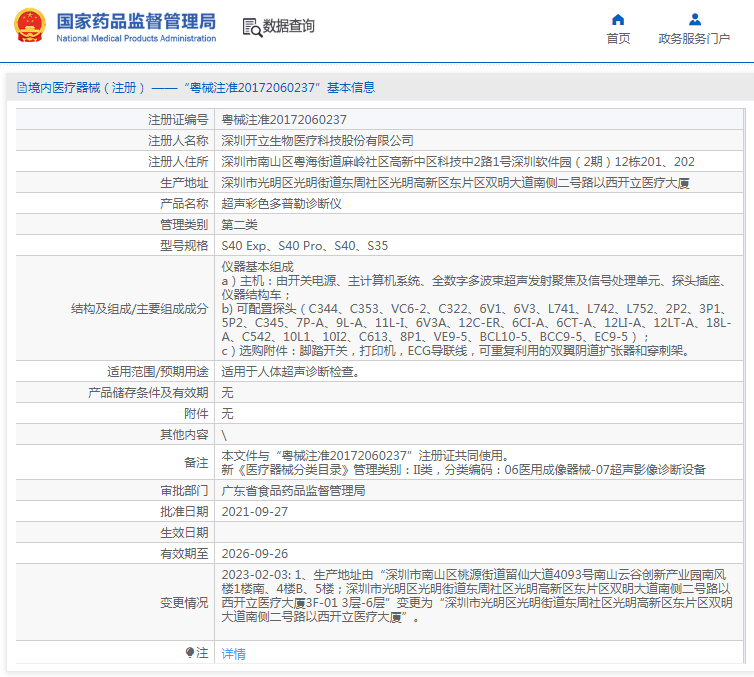This screenshot has width=754, height=677.
Task: Select registration number 粤械注准20172060237 value cell
Action: tap(284, 120)
